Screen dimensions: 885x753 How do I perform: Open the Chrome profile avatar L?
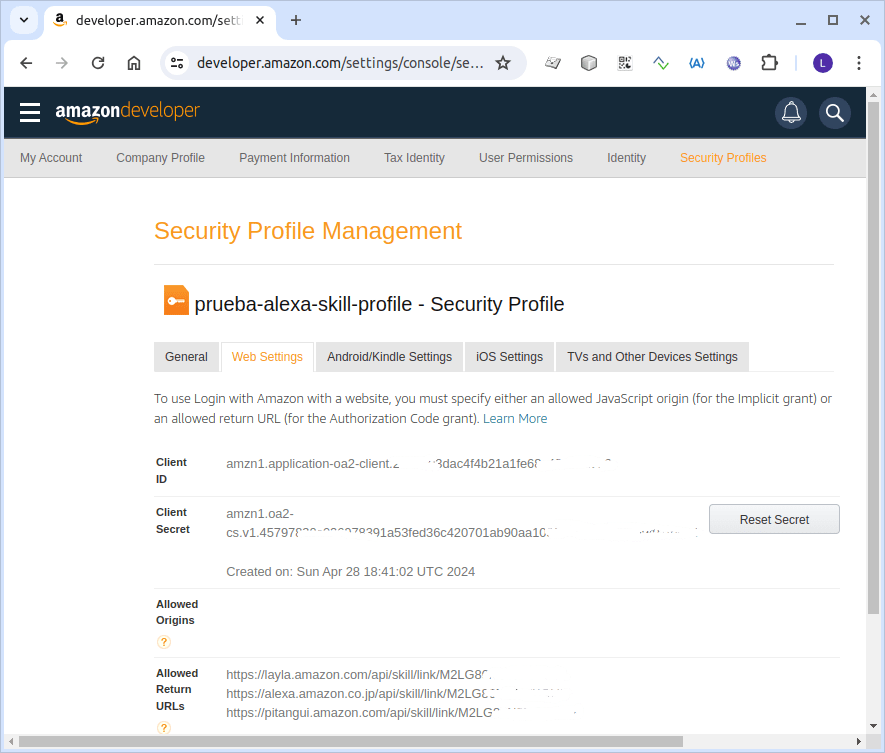pyautogui.click(x=822, y=63)
